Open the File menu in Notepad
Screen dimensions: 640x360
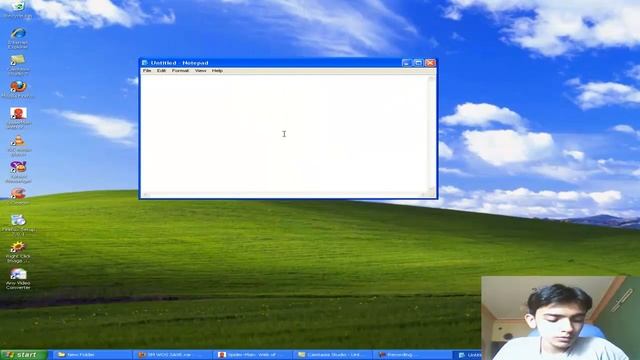click(147, 71)
